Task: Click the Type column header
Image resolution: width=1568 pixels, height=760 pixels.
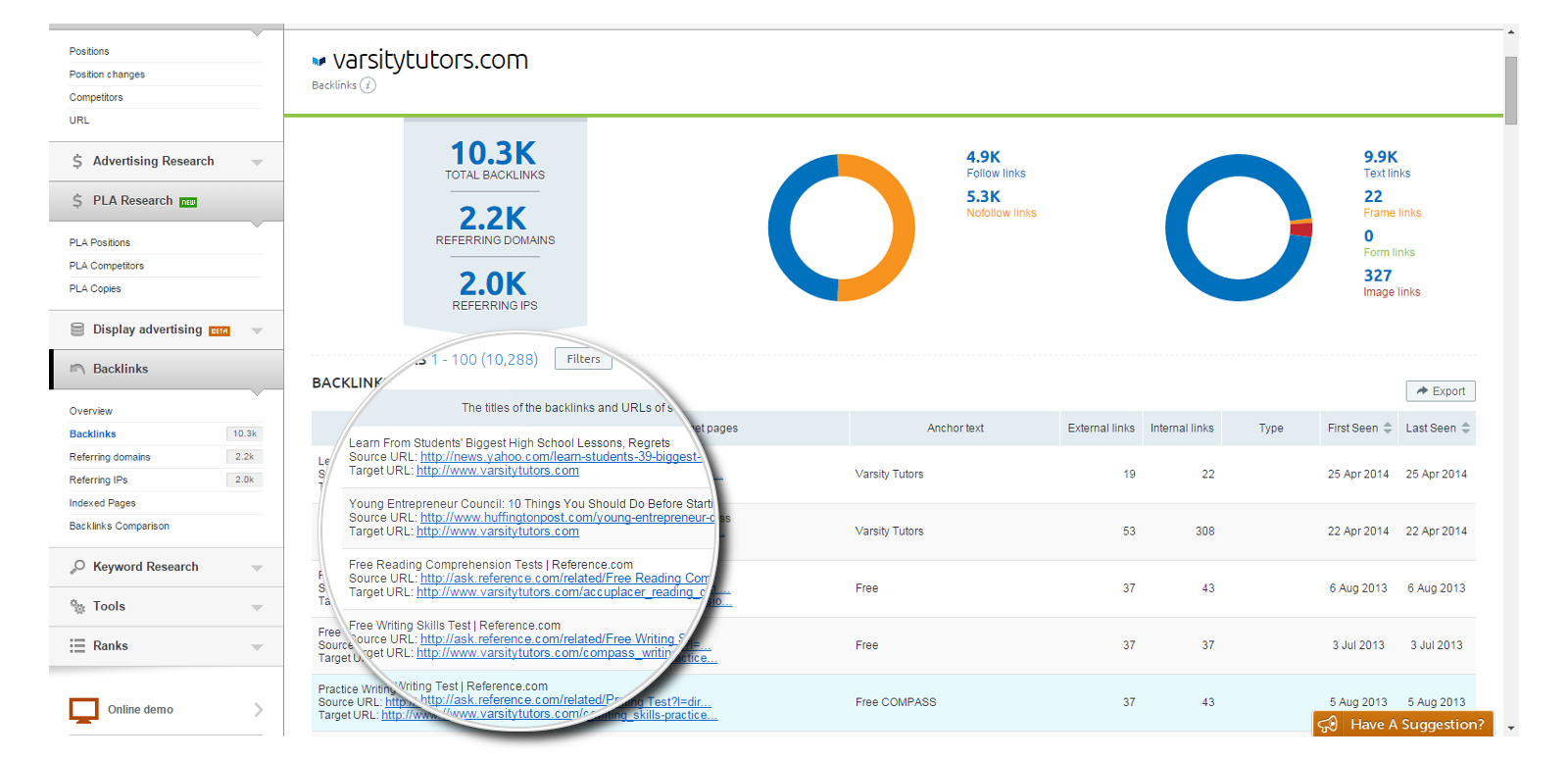Action: (x=1271, y=428)
